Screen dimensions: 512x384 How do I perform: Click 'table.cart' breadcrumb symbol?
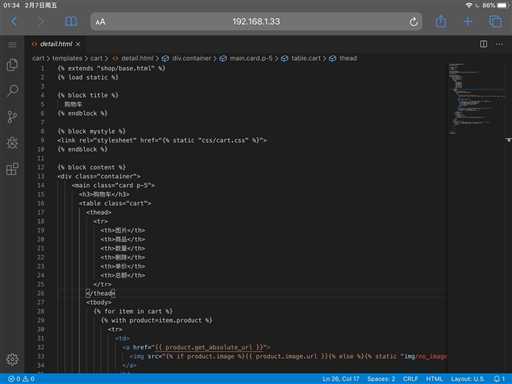click(306, 58)
